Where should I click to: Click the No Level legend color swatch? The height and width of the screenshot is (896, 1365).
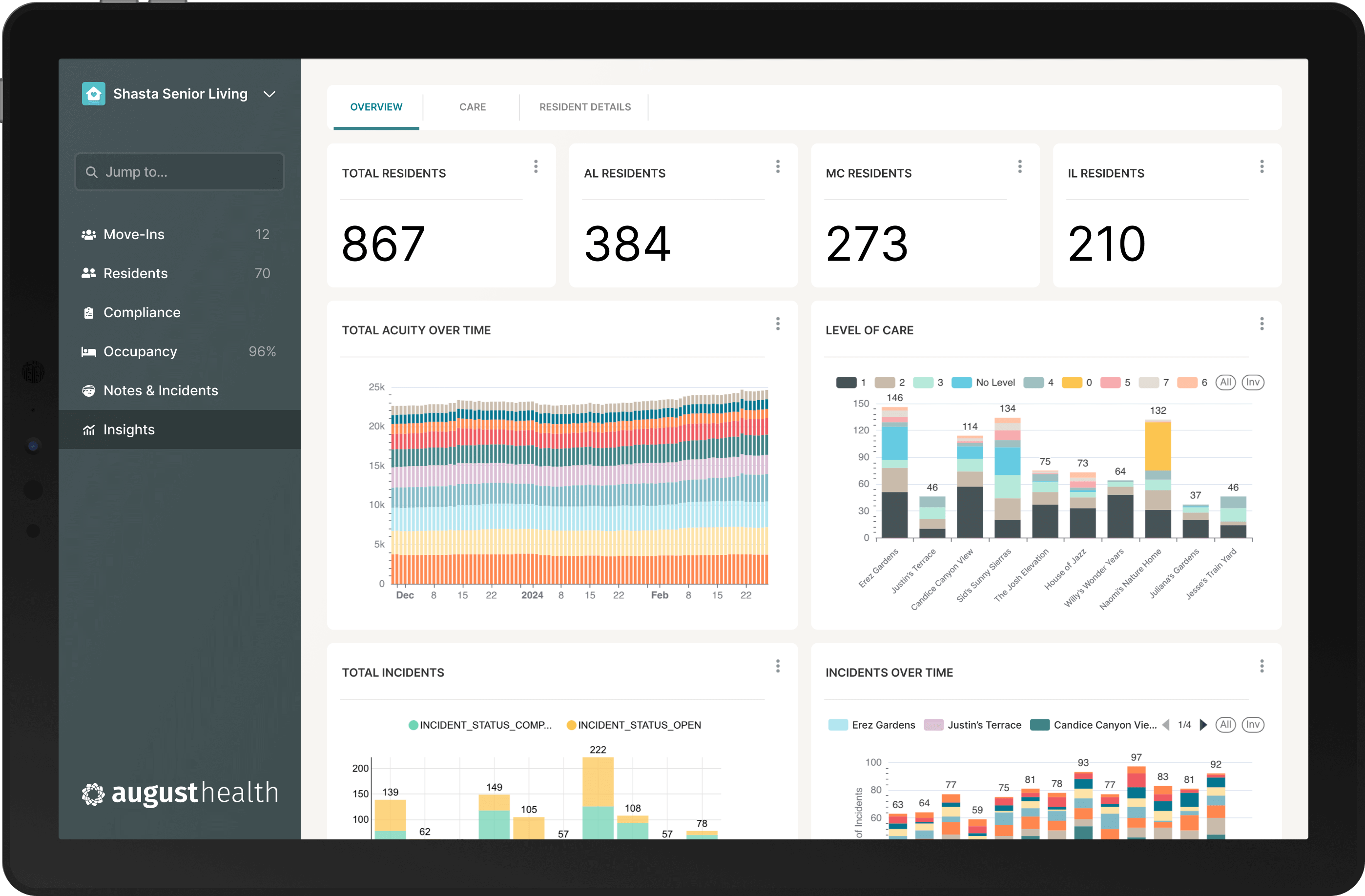coord(963,383)
